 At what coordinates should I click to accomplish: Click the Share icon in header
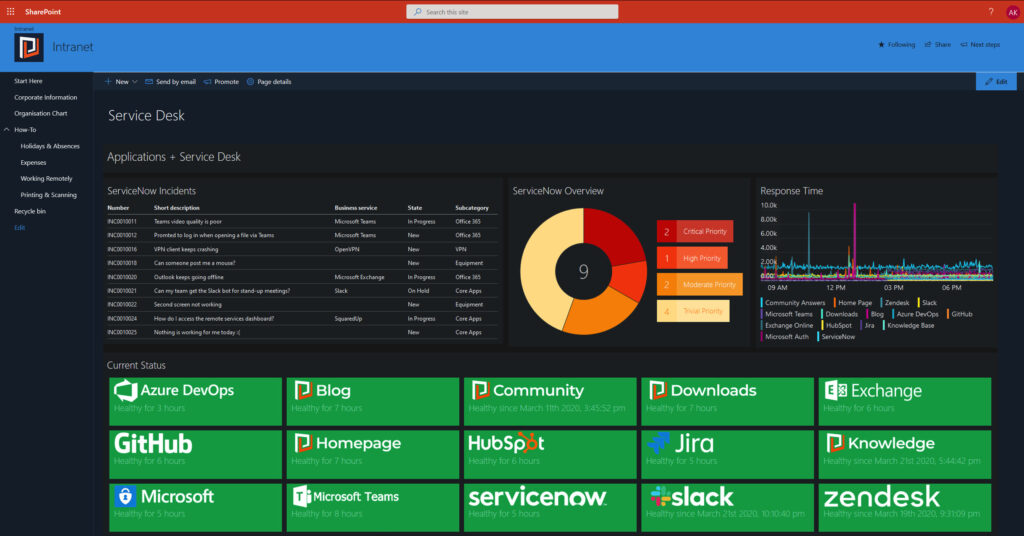pos(928,44)
